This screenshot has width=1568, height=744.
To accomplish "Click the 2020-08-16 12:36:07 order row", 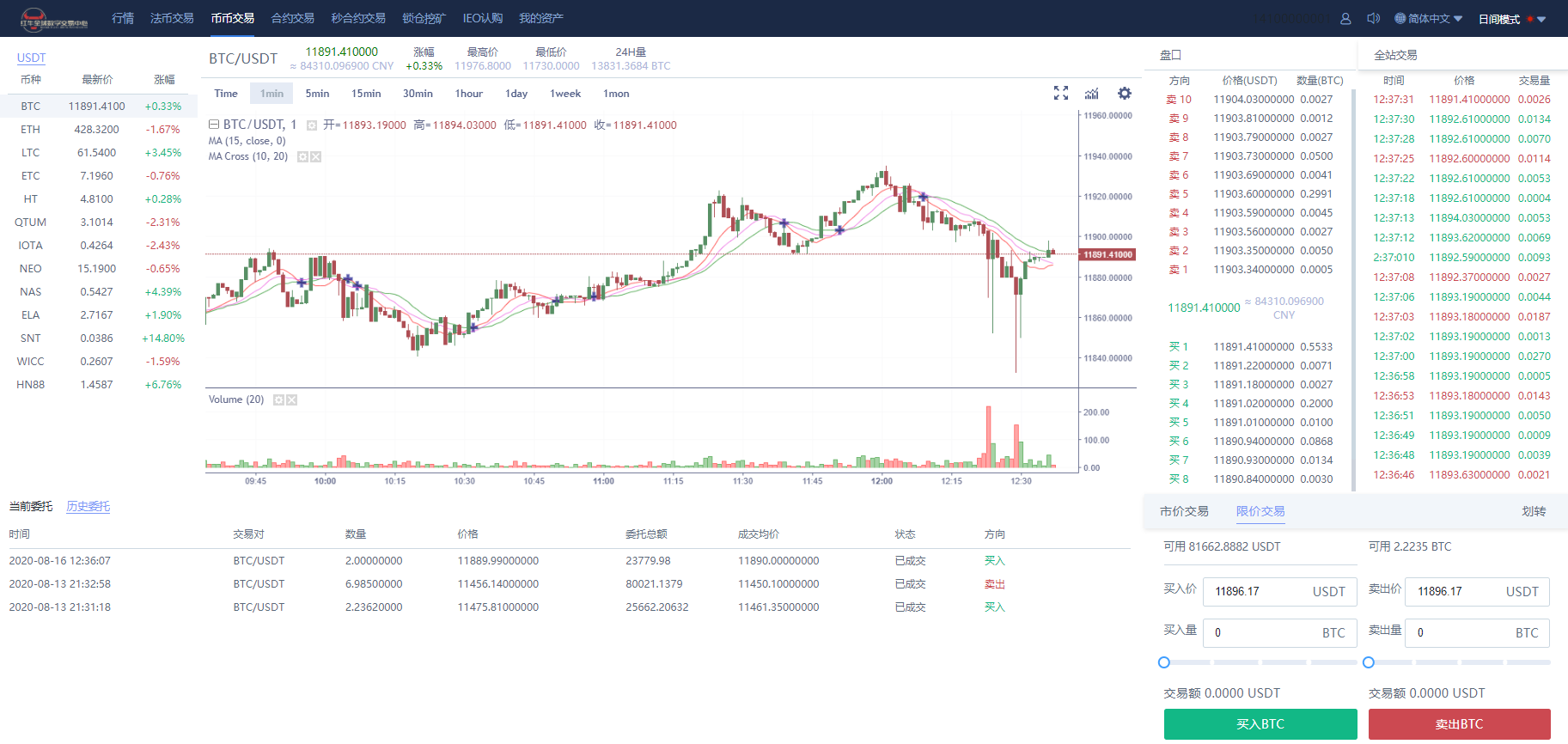I will click(570, 561).
